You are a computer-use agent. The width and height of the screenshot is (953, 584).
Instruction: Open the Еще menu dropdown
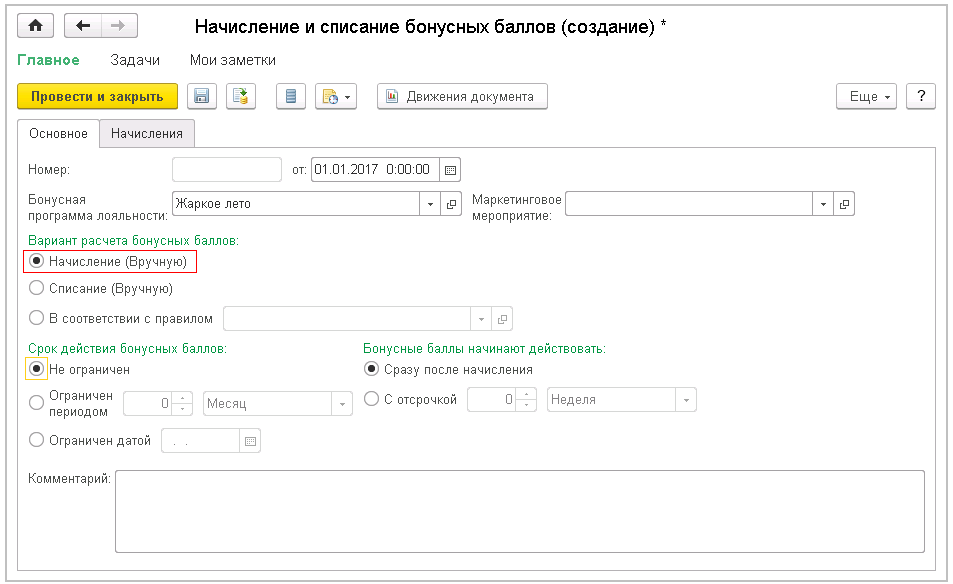click(x=865, y=97)
